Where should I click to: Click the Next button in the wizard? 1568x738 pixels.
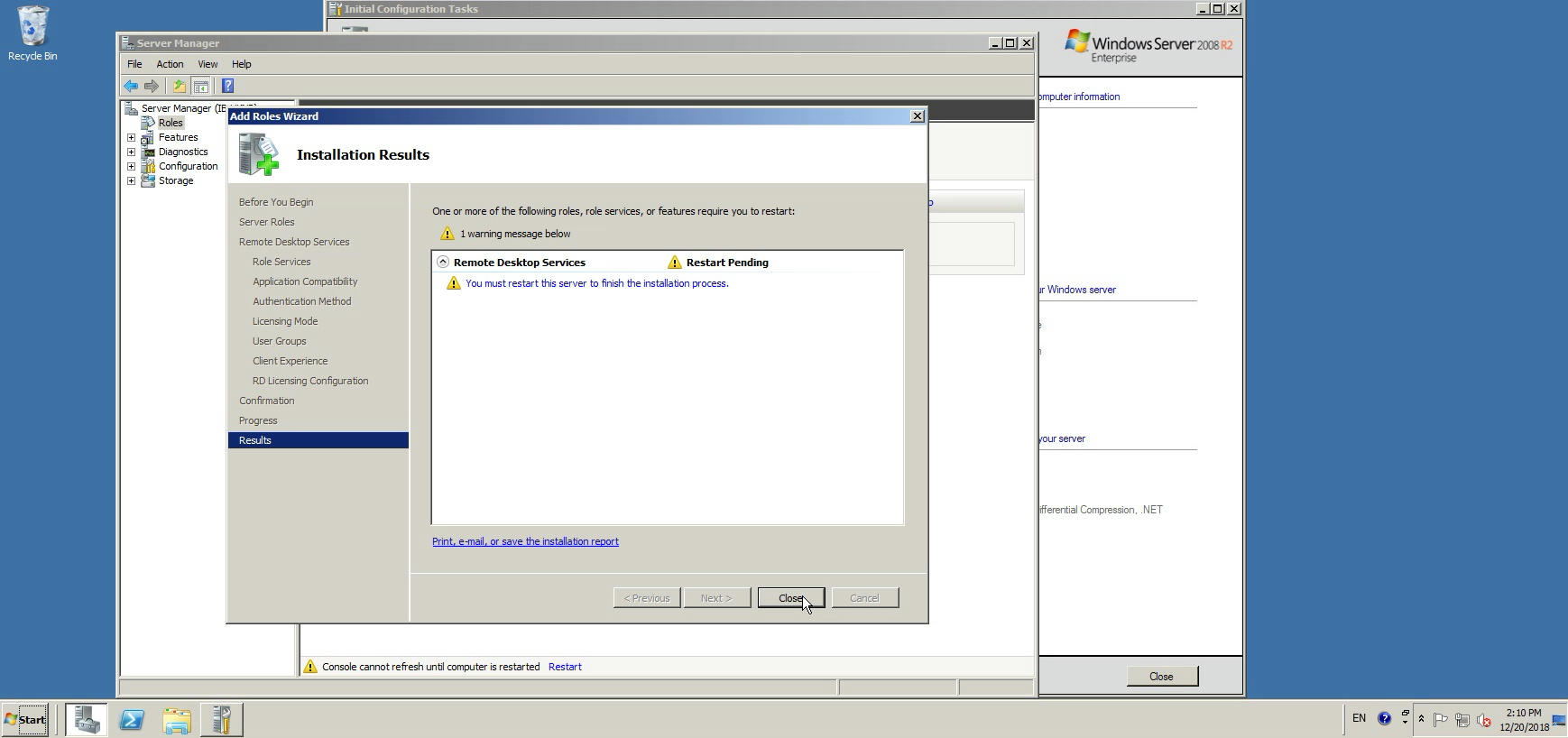pos(717,598)
